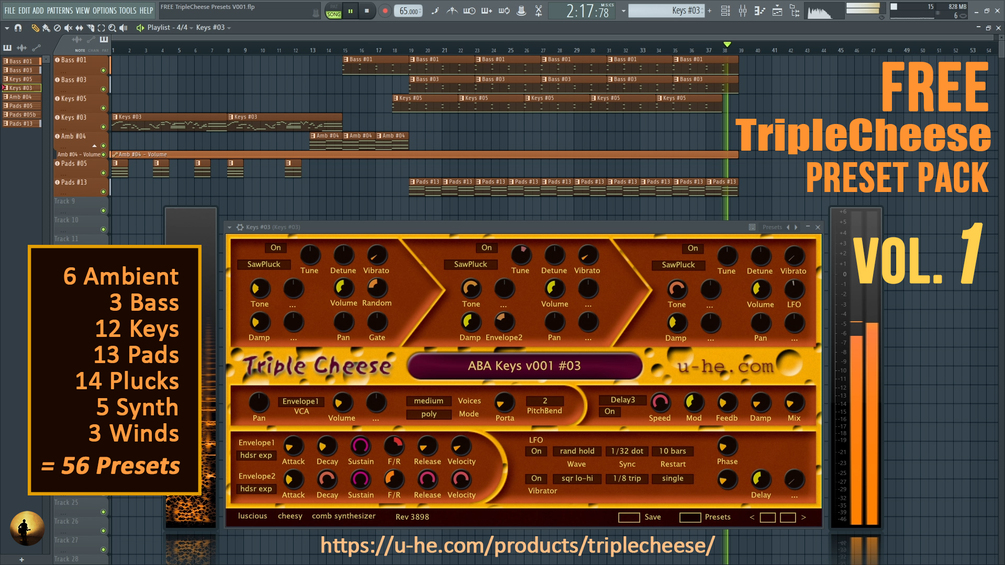Collapse the Amb #04 track group arrow
The image size is (1005, 565).
point(94,145)
